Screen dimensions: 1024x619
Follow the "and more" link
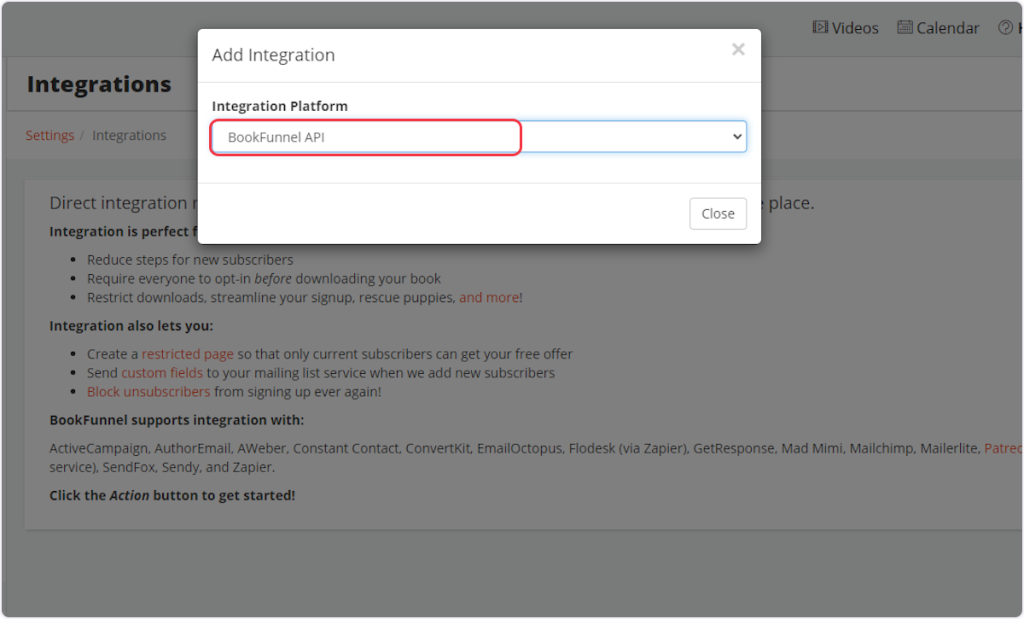pos(488,297)
